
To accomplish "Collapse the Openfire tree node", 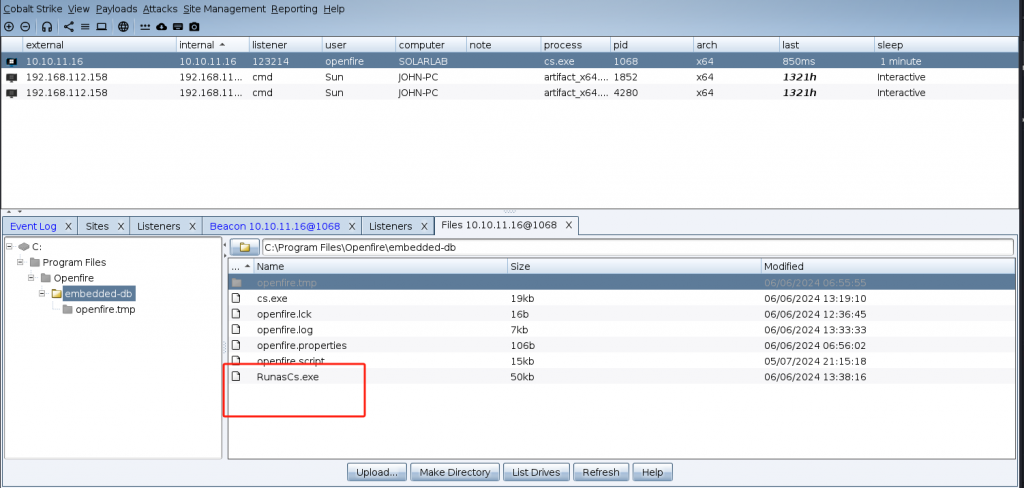I will point(31,278).
